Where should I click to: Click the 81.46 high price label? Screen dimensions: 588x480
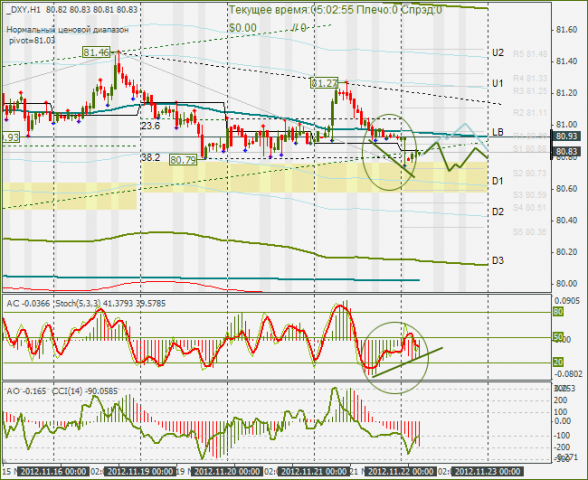point(96,52)
